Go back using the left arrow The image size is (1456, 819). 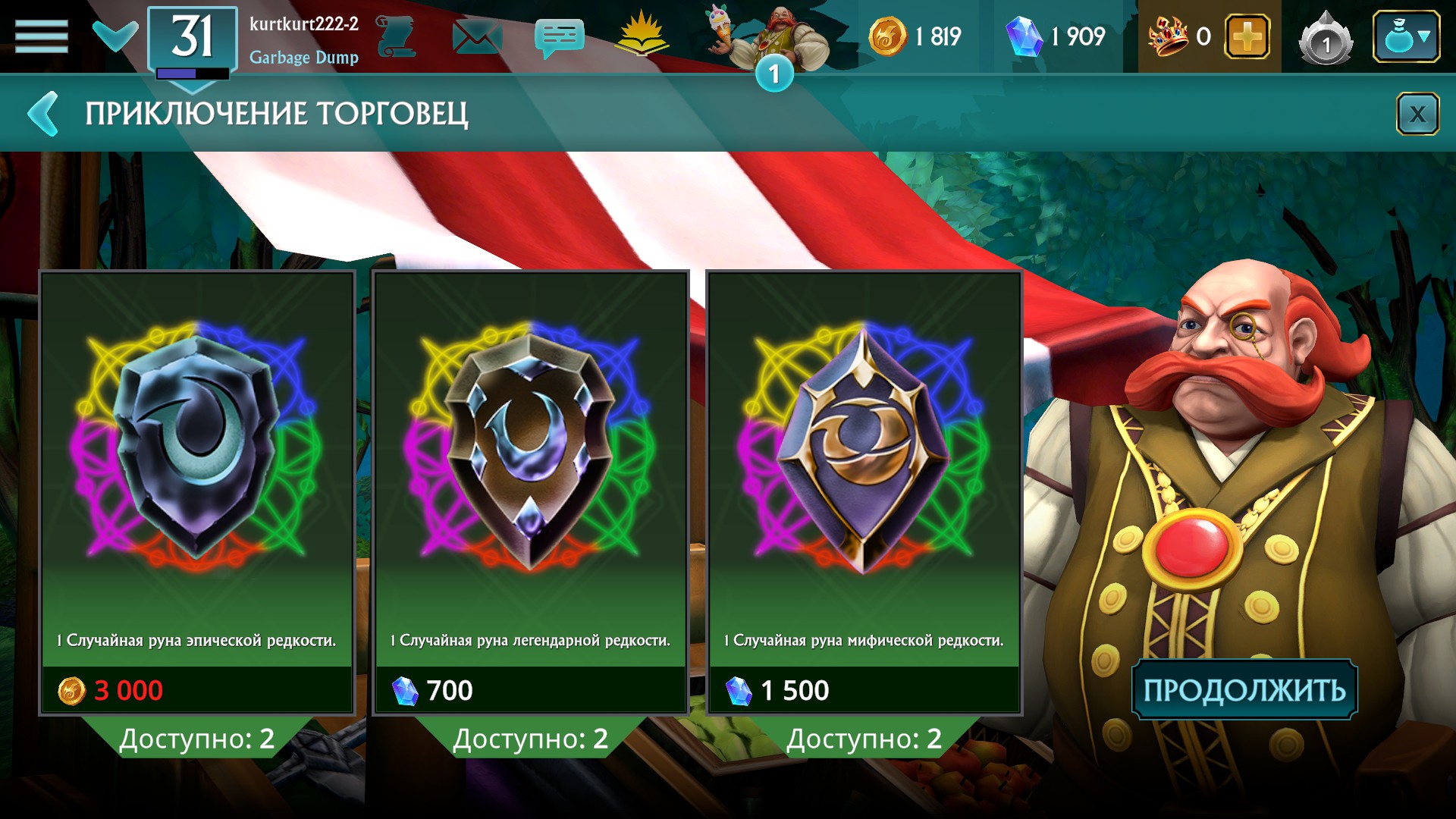43,114
